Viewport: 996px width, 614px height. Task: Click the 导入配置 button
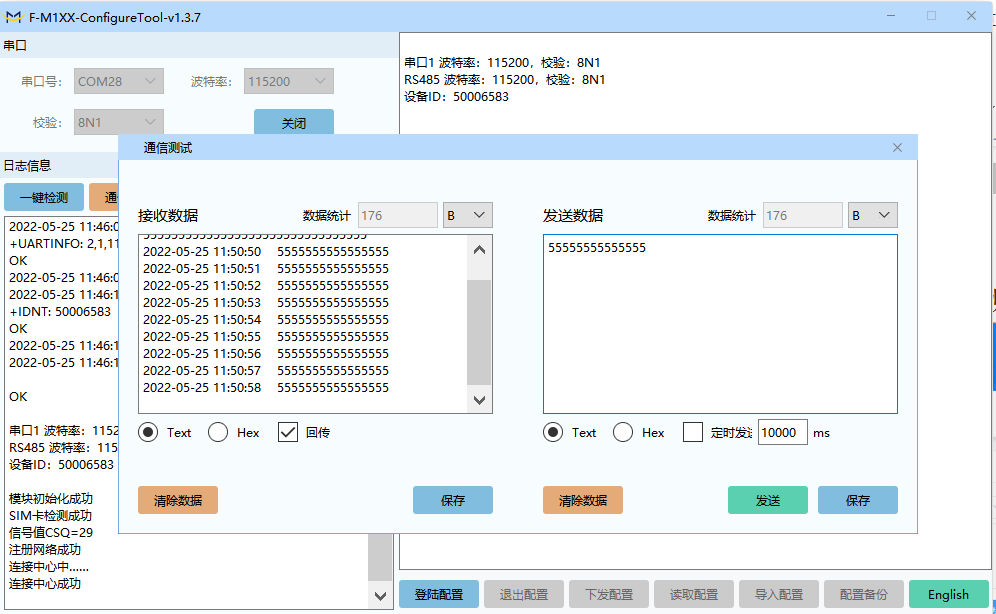[x=779, y=594]
